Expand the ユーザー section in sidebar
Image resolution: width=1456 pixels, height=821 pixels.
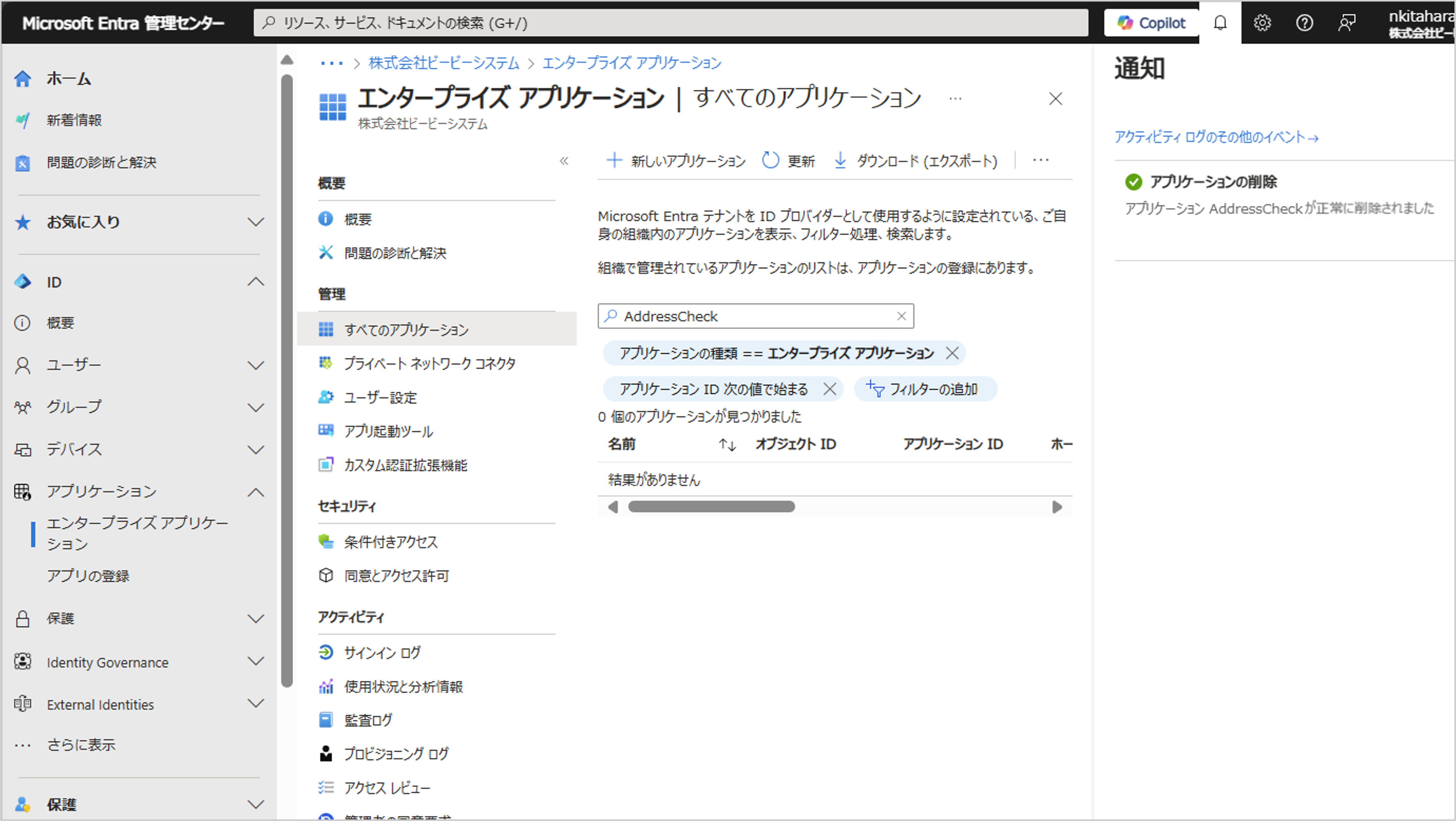coord(255,365)
